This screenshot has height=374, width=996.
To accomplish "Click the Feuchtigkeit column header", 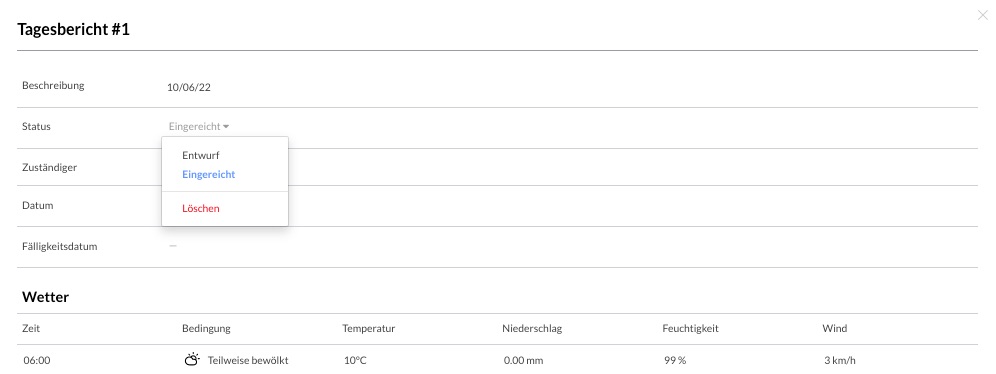I will click(x=690, y=328).
